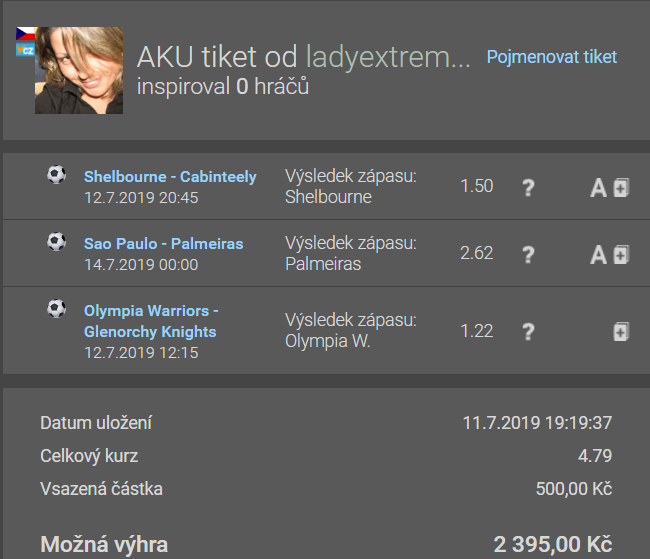
Task: Add Olympia W. bet using the plus ticket icon
Action: click(621, 332)
